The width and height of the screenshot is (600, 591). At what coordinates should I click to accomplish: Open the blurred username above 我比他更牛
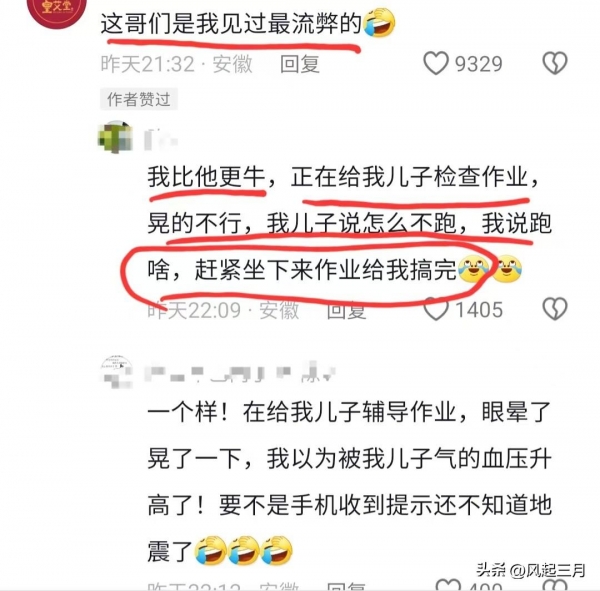pyautogui.click(x=161, y=139)
